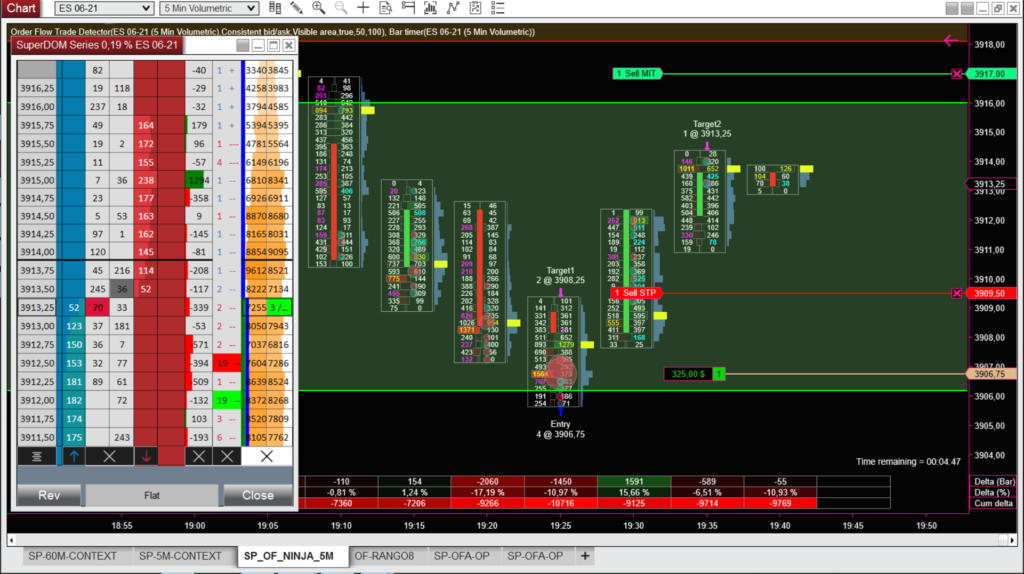Switch to the SP-60M-CONTEXT tab

point(72,556)
